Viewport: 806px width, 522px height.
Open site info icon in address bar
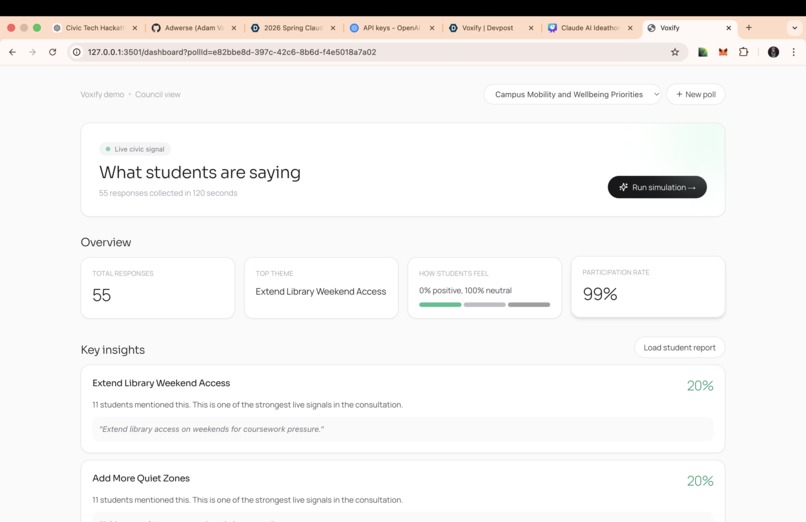(x=77, y=52)
